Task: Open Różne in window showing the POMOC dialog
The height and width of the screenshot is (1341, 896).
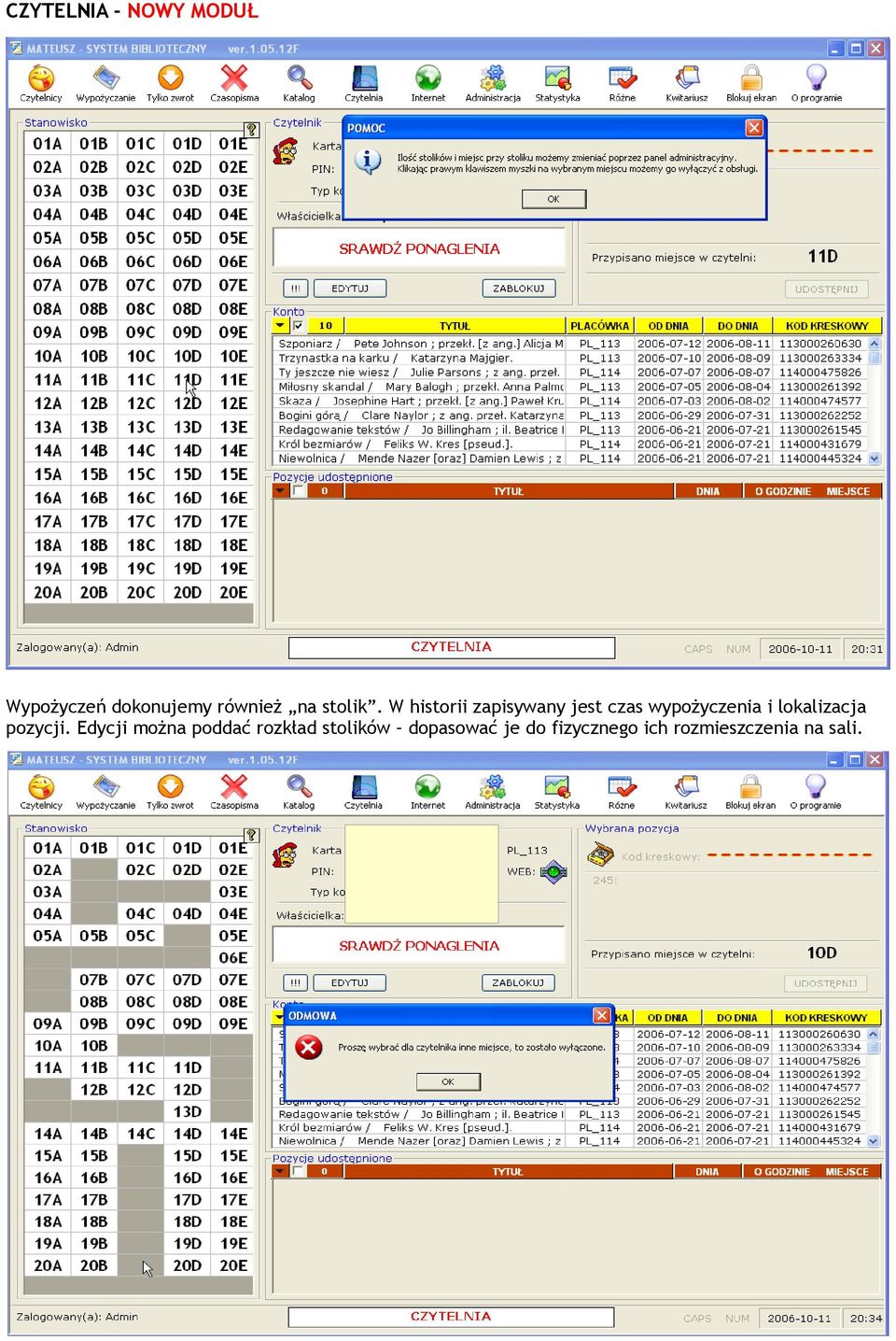Action: [x=622, y=83]
